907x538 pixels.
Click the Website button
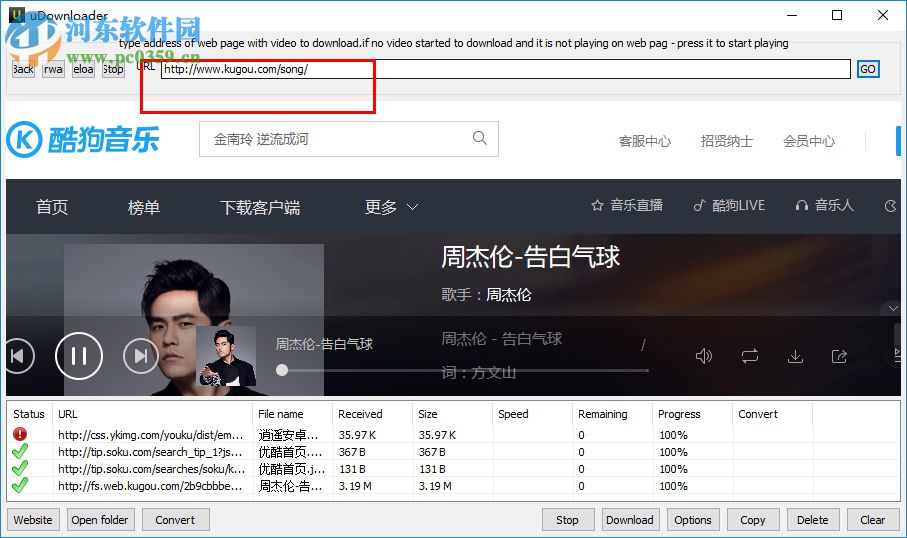click(x=33, y=519)
